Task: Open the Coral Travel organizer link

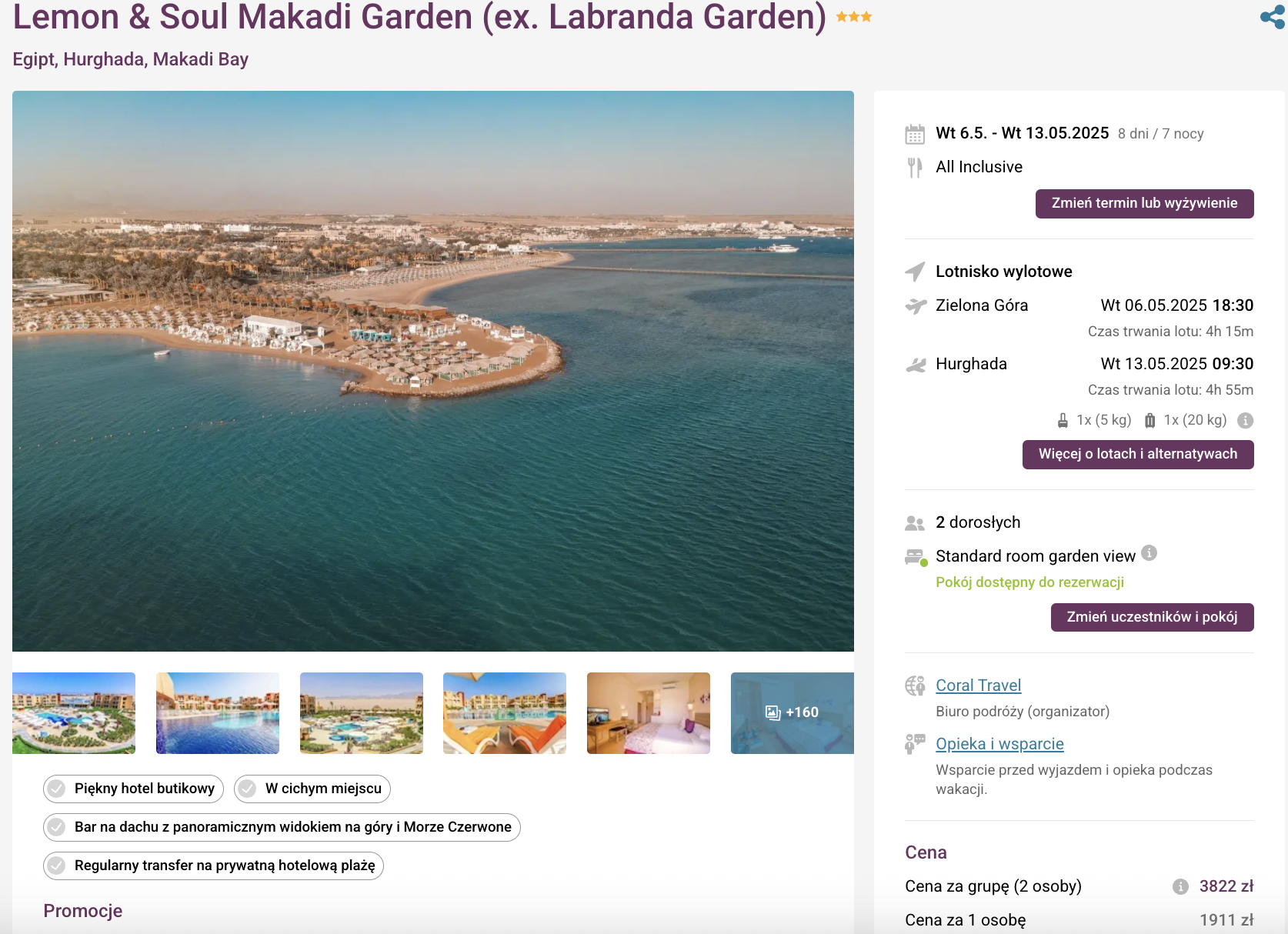Action: click(978, 685)
